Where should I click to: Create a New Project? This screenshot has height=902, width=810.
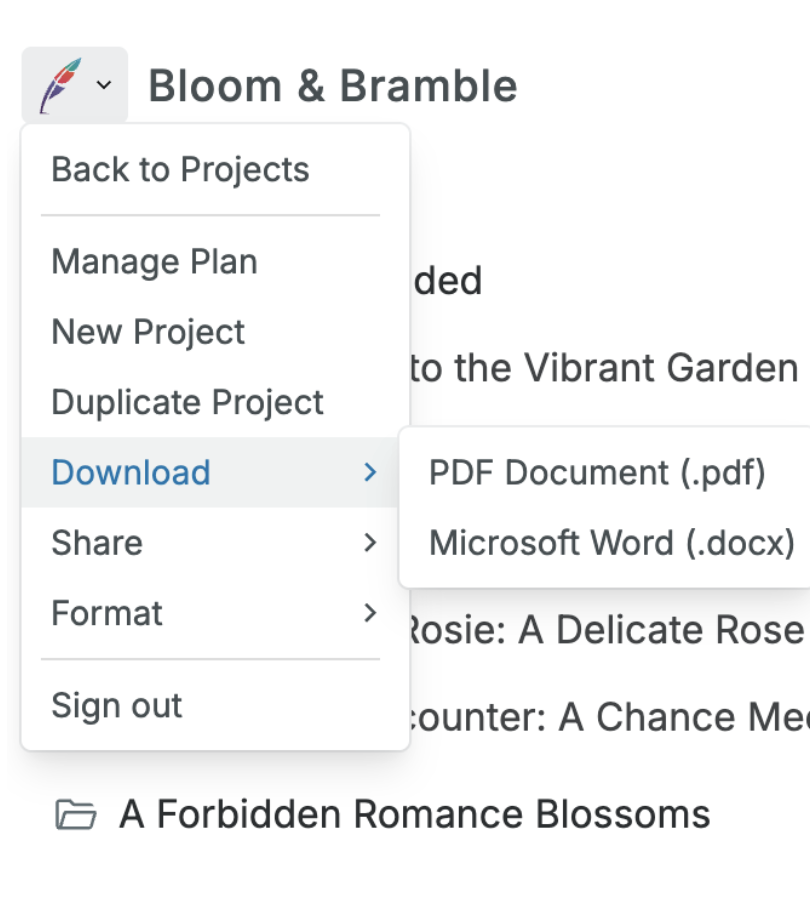[x=148, y=332]
